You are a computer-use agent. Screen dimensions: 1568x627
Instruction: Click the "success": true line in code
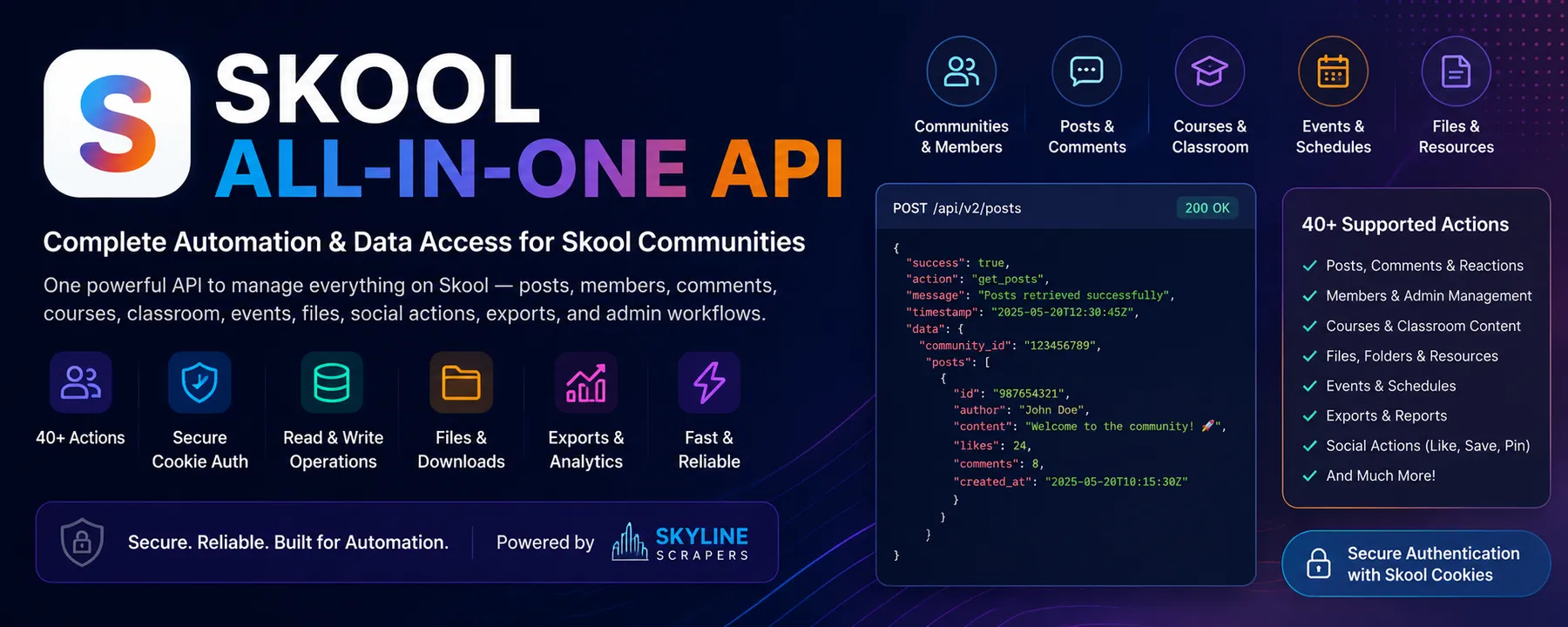point(957,263)
